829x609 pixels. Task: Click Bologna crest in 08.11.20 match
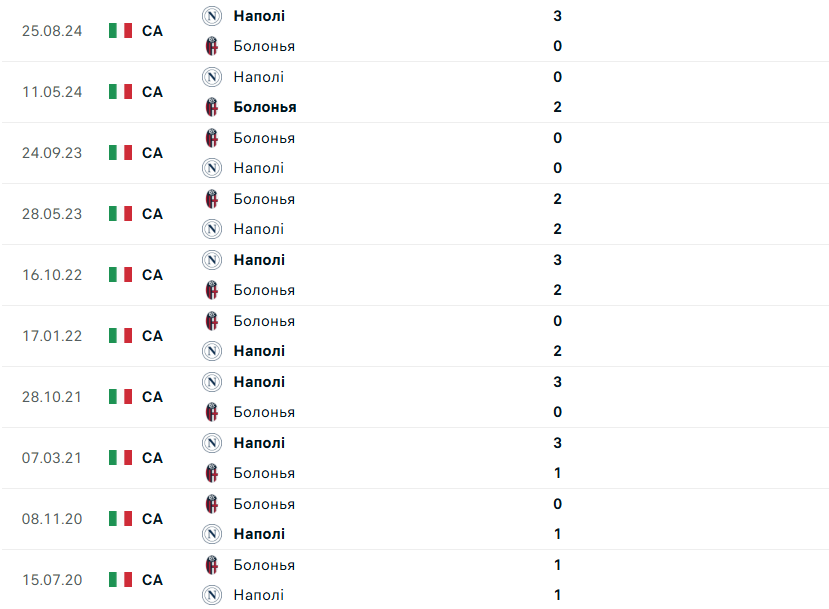212,504
